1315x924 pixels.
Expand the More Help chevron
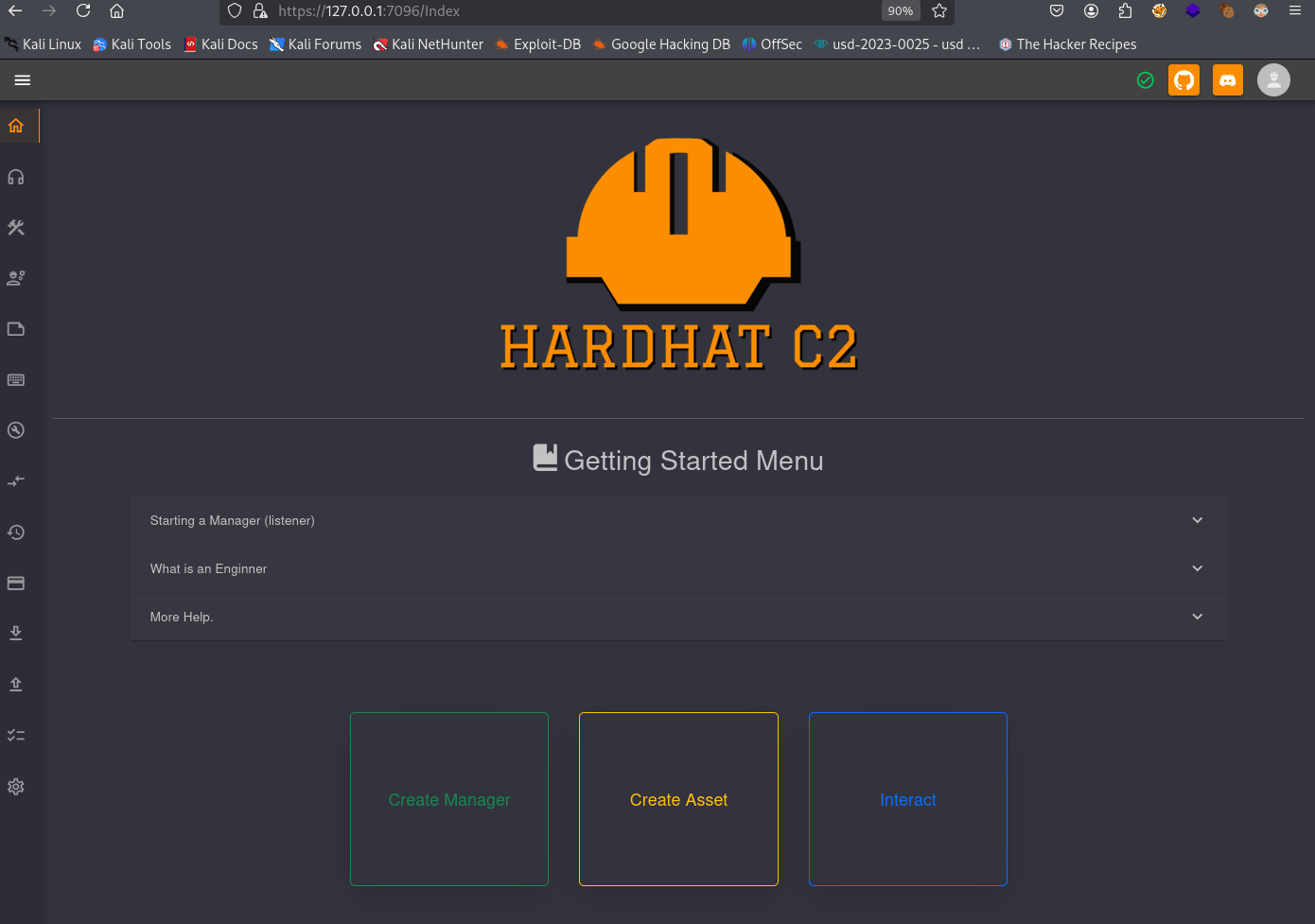[1198, 617]
